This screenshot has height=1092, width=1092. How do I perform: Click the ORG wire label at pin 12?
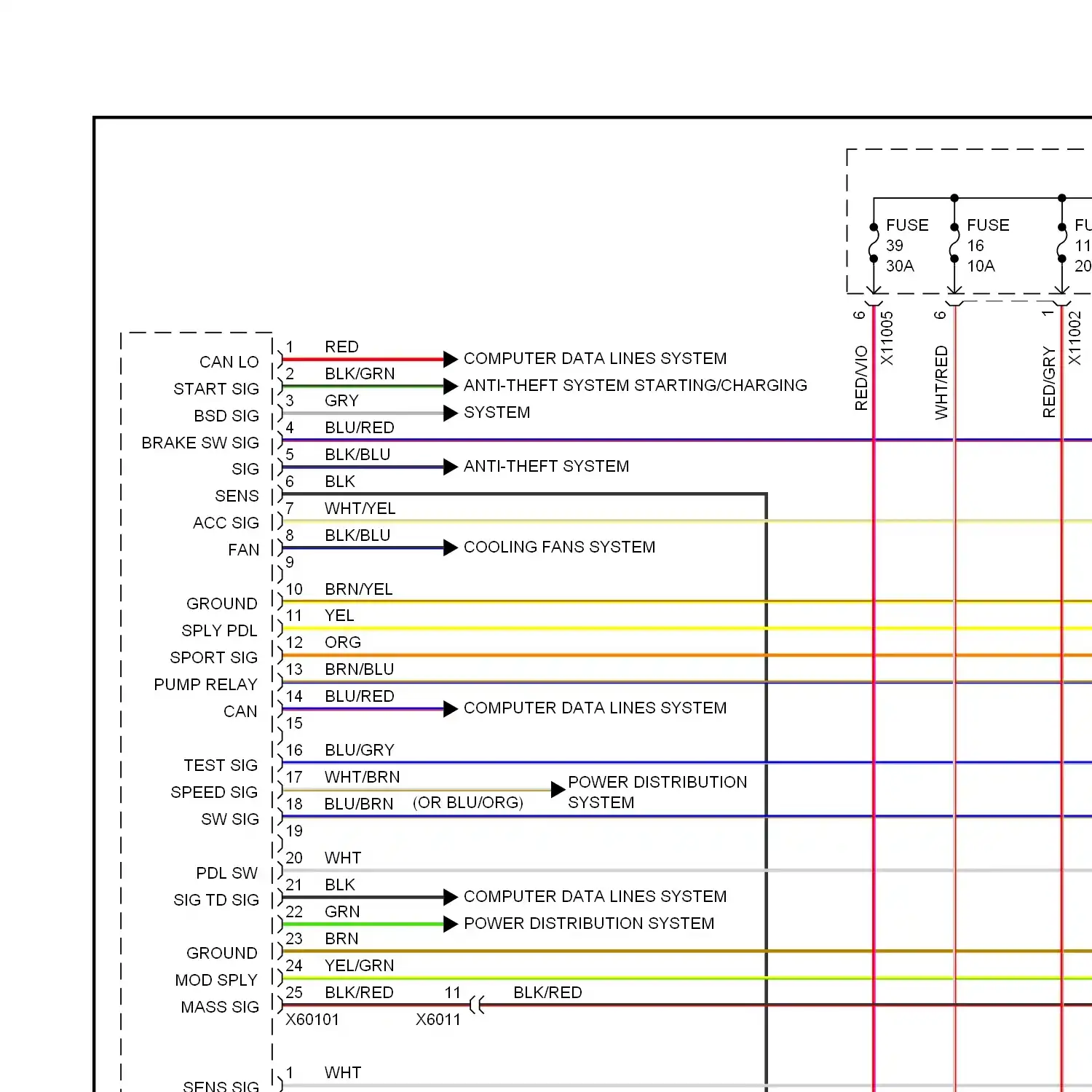click(x=343, y=642)
